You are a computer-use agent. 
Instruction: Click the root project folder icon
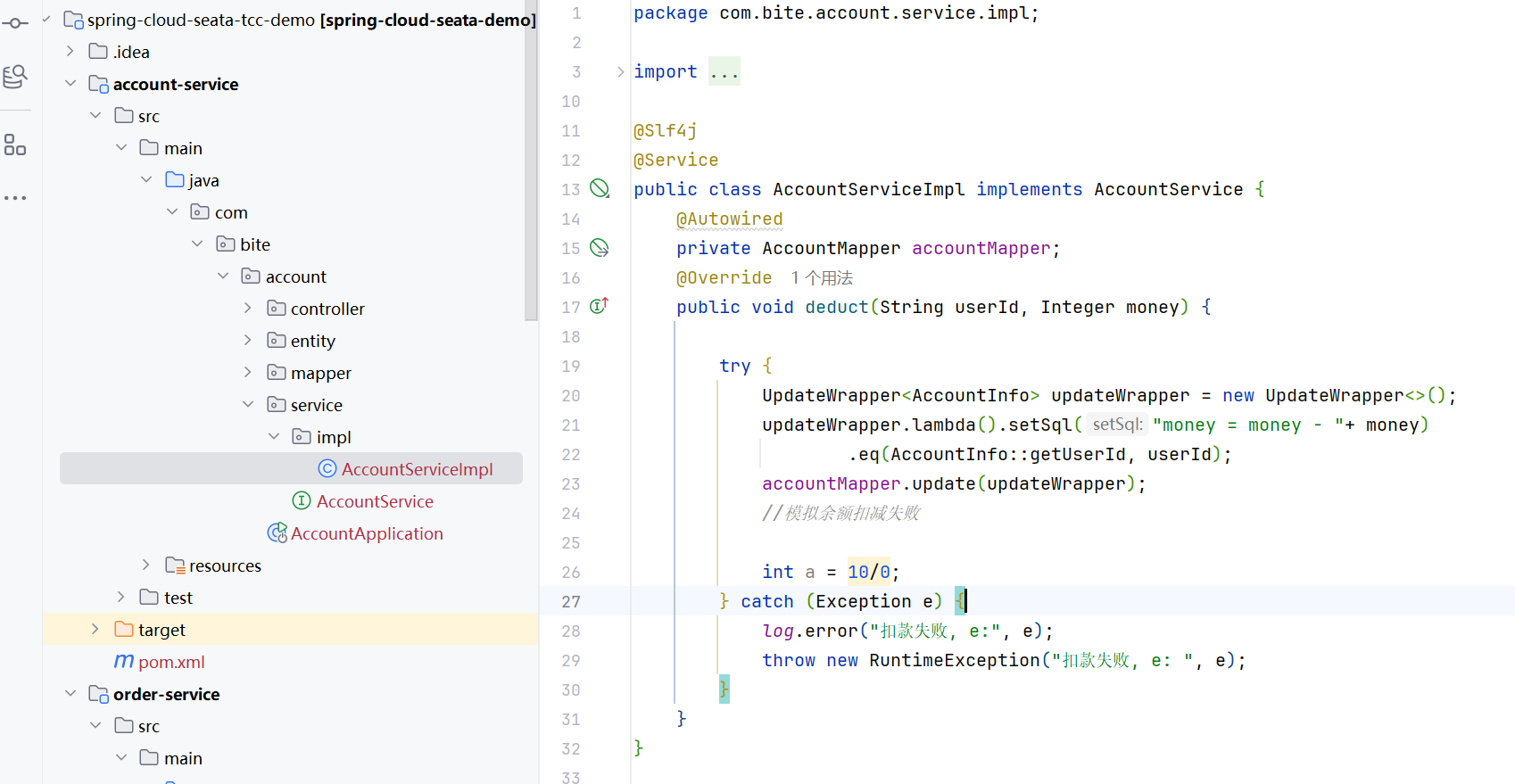tap(73, 20)
